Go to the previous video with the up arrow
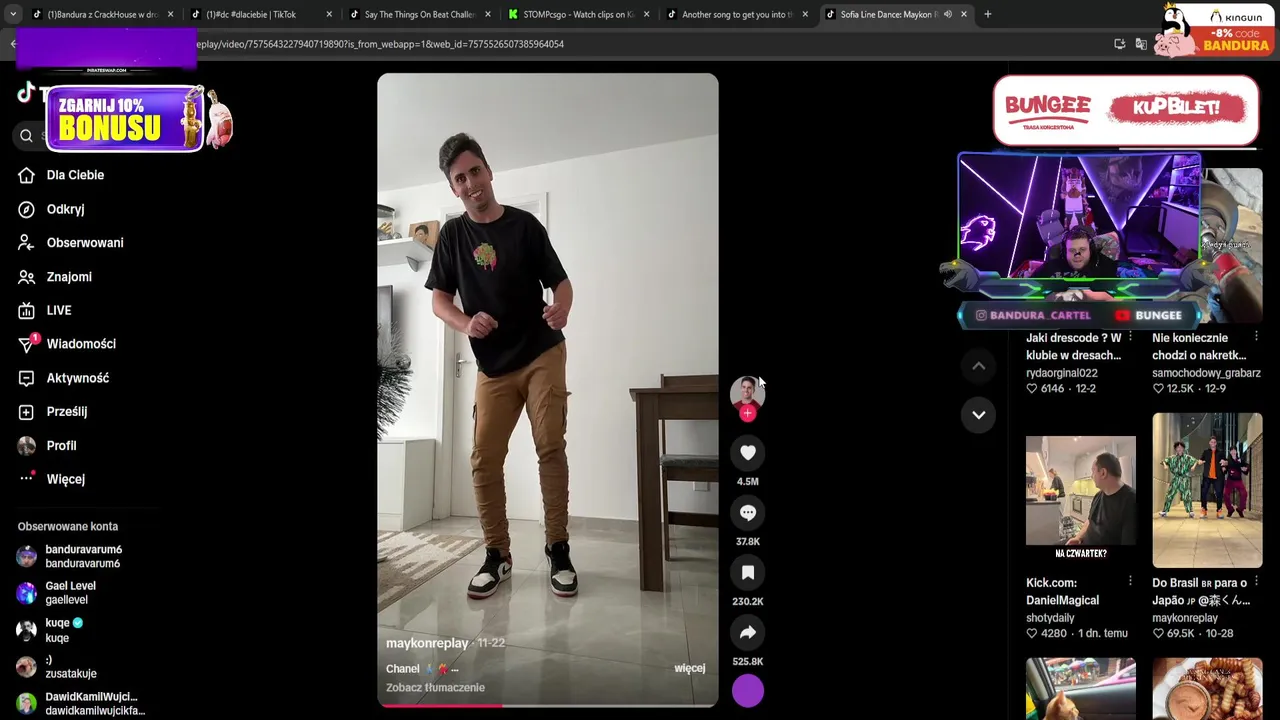This screenshot has height=720, width=1280. 978,366
